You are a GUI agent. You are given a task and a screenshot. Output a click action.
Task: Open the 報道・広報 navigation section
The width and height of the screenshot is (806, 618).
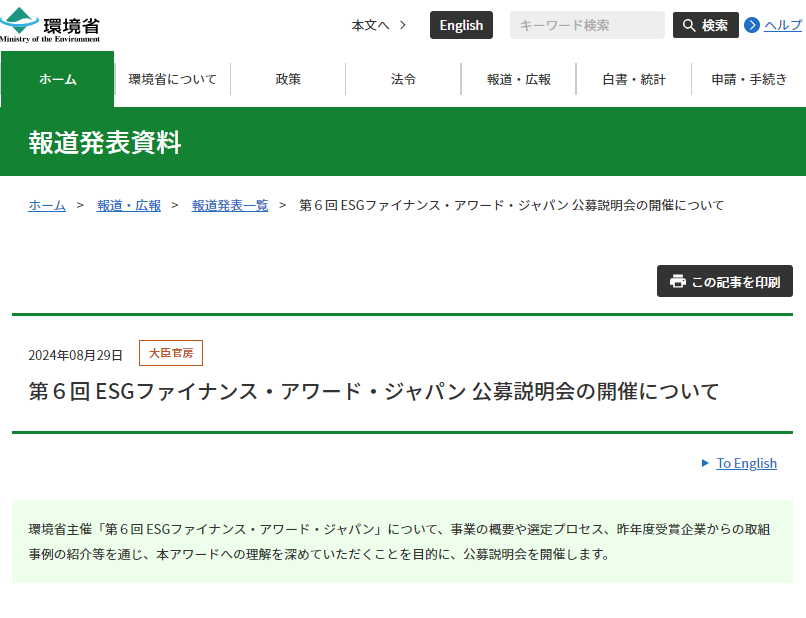(517, 78)
